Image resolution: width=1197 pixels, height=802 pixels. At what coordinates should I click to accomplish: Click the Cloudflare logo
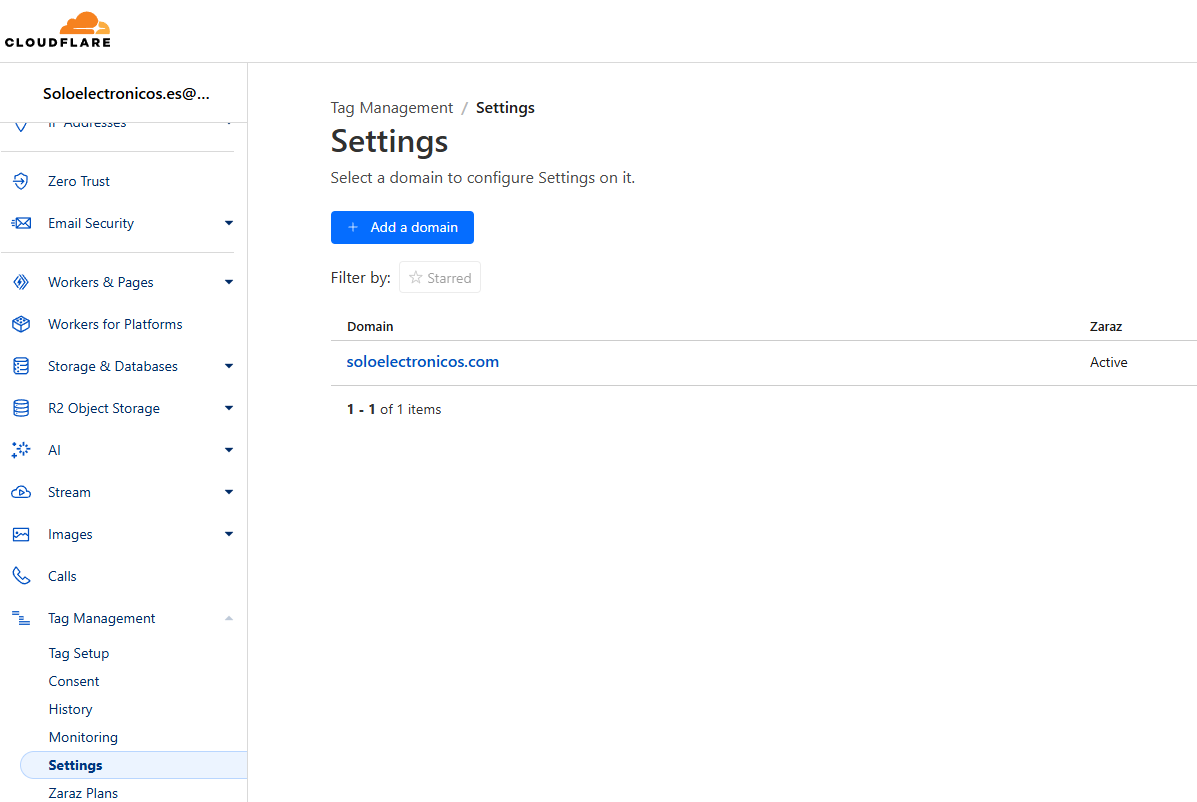click(x=58, y=30)
